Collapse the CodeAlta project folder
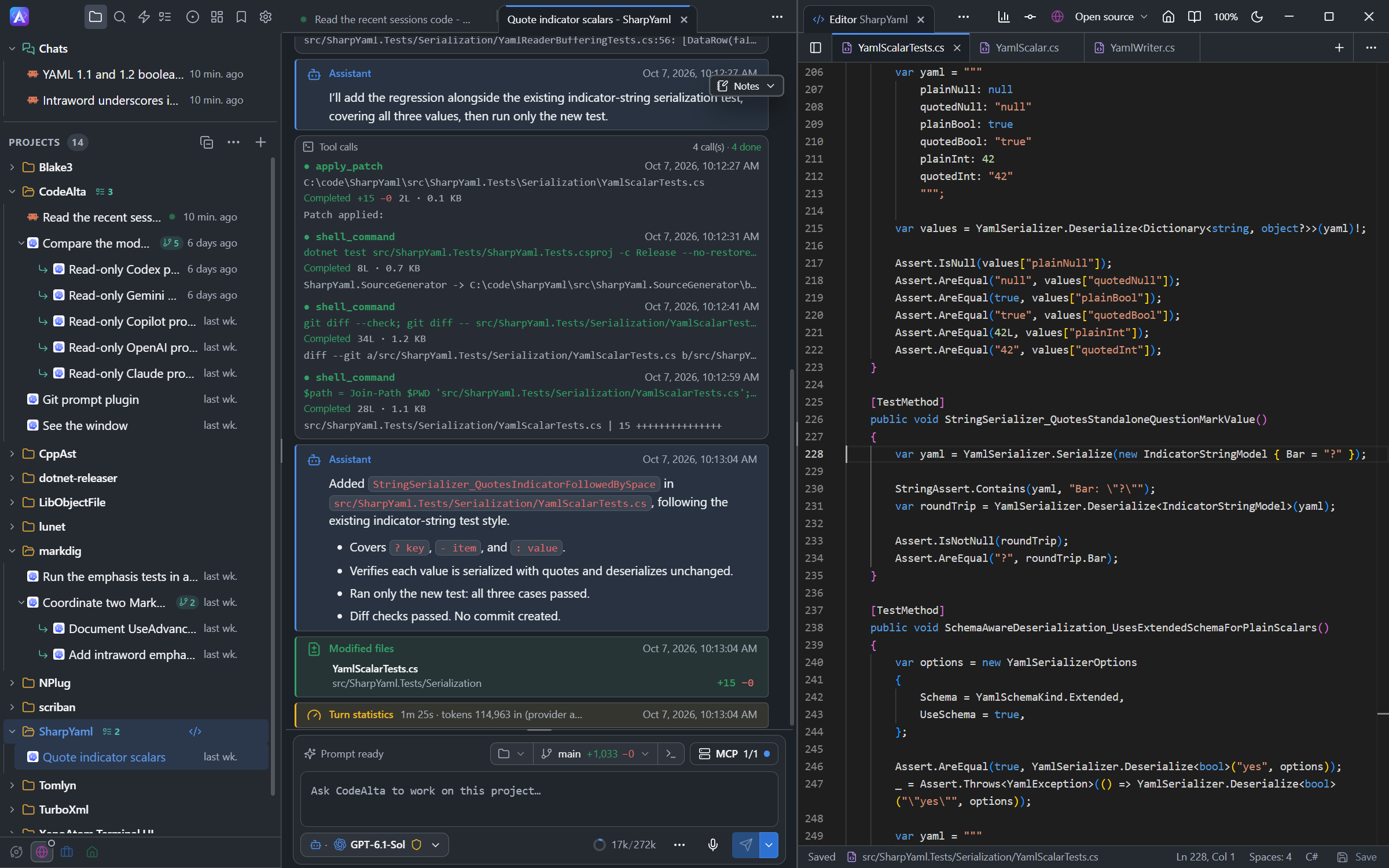This screenshot has height=868, width=1389. point(12,192)
